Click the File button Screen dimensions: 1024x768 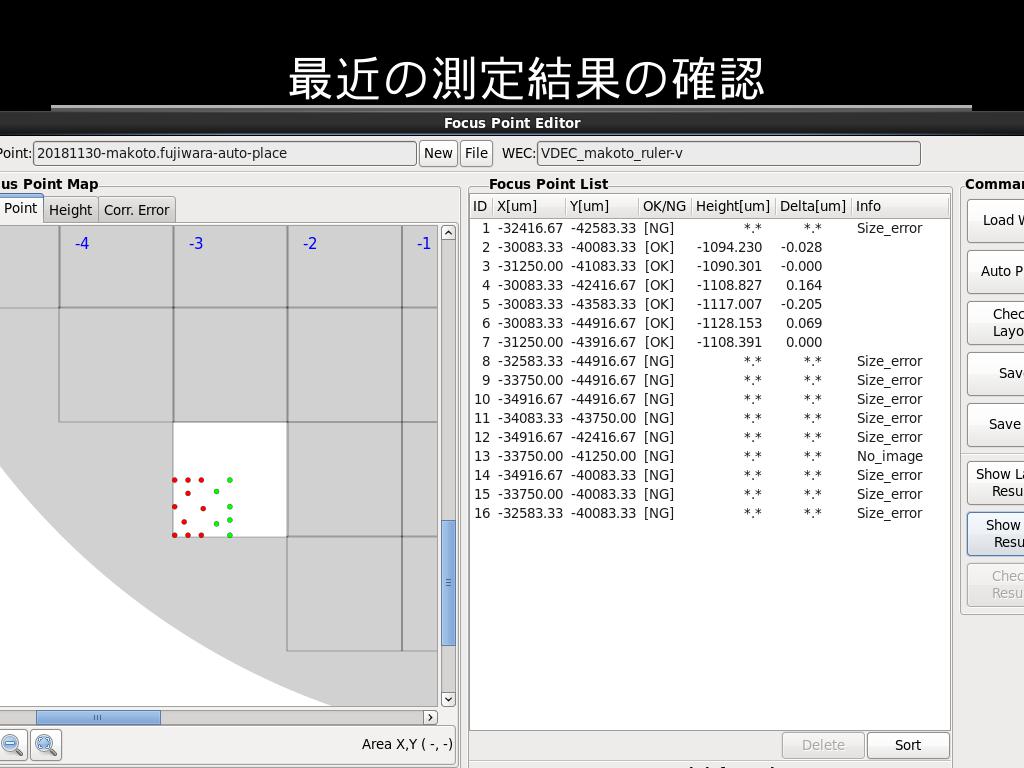[x=476, y=153]
